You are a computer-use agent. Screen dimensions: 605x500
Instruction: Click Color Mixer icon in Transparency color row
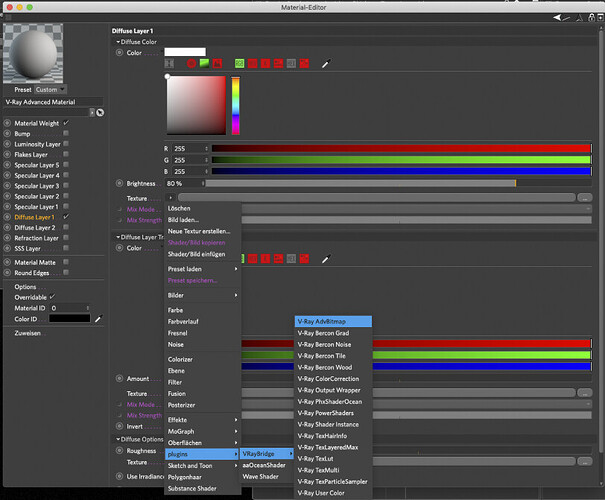[x=278, y=258]
